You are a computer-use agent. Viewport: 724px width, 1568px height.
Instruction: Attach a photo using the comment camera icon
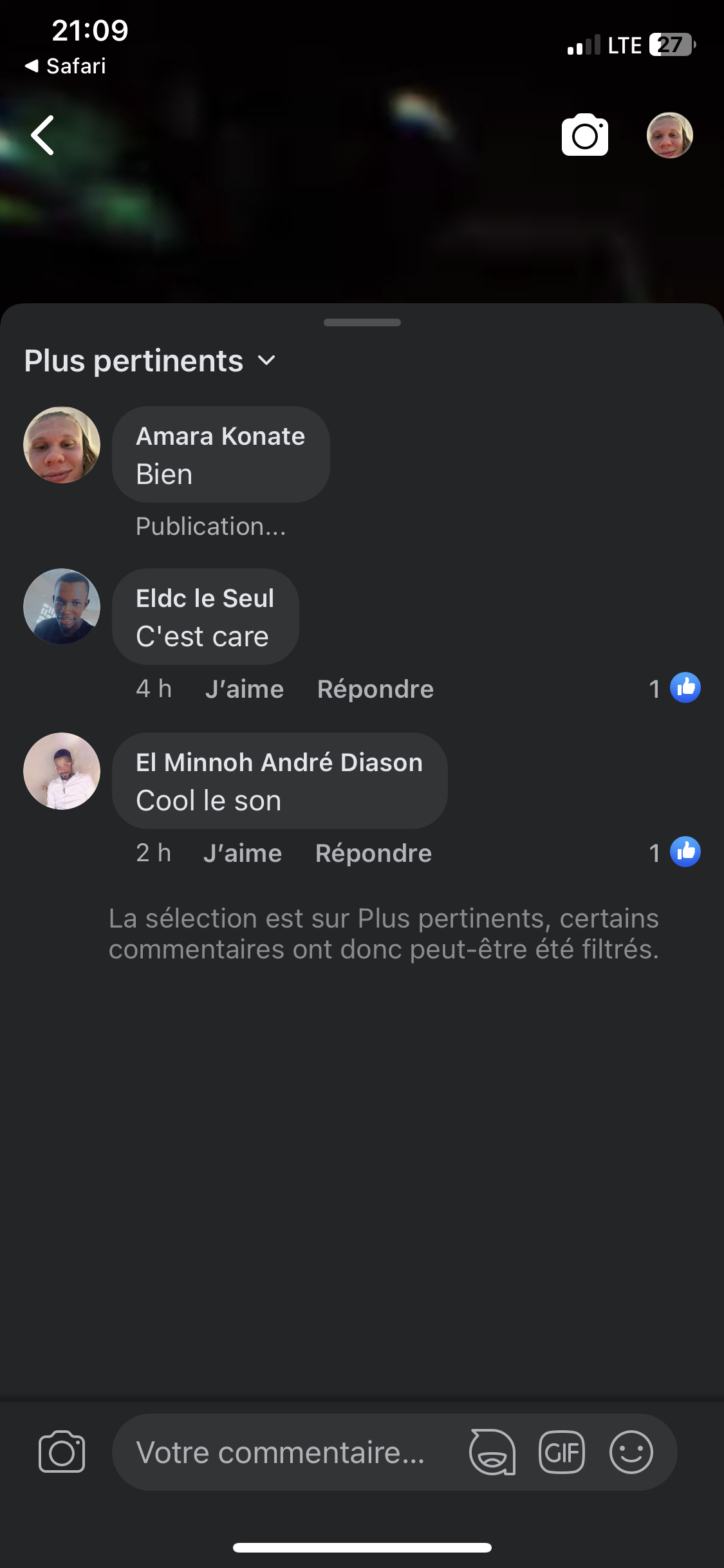[x=62, y=1452]
